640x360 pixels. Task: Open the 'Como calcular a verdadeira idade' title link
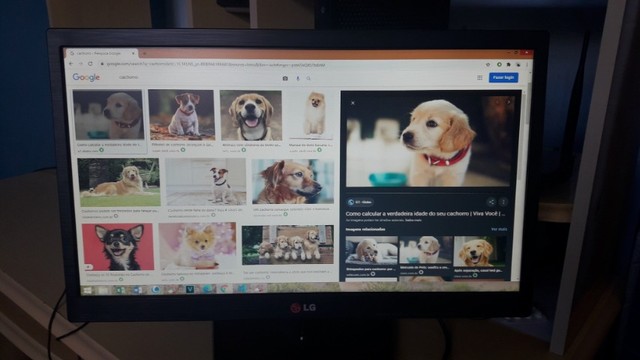point(425,213)
